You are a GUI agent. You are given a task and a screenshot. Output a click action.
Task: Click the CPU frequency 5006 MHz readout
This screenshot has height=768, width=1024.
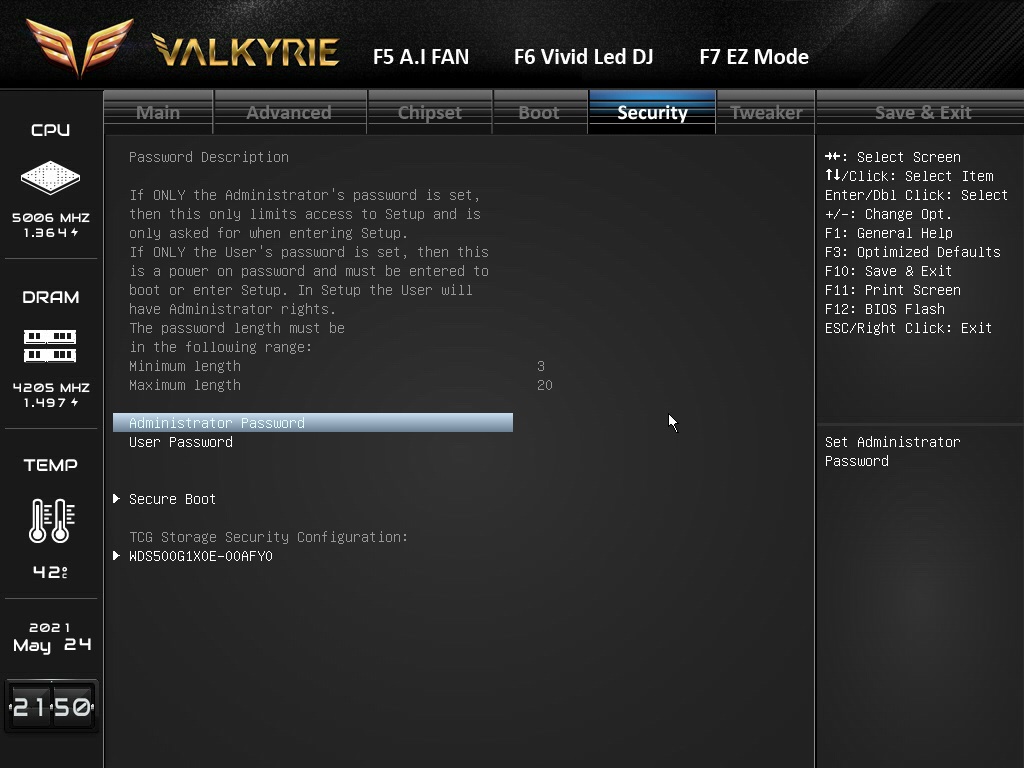coord(51,217)
